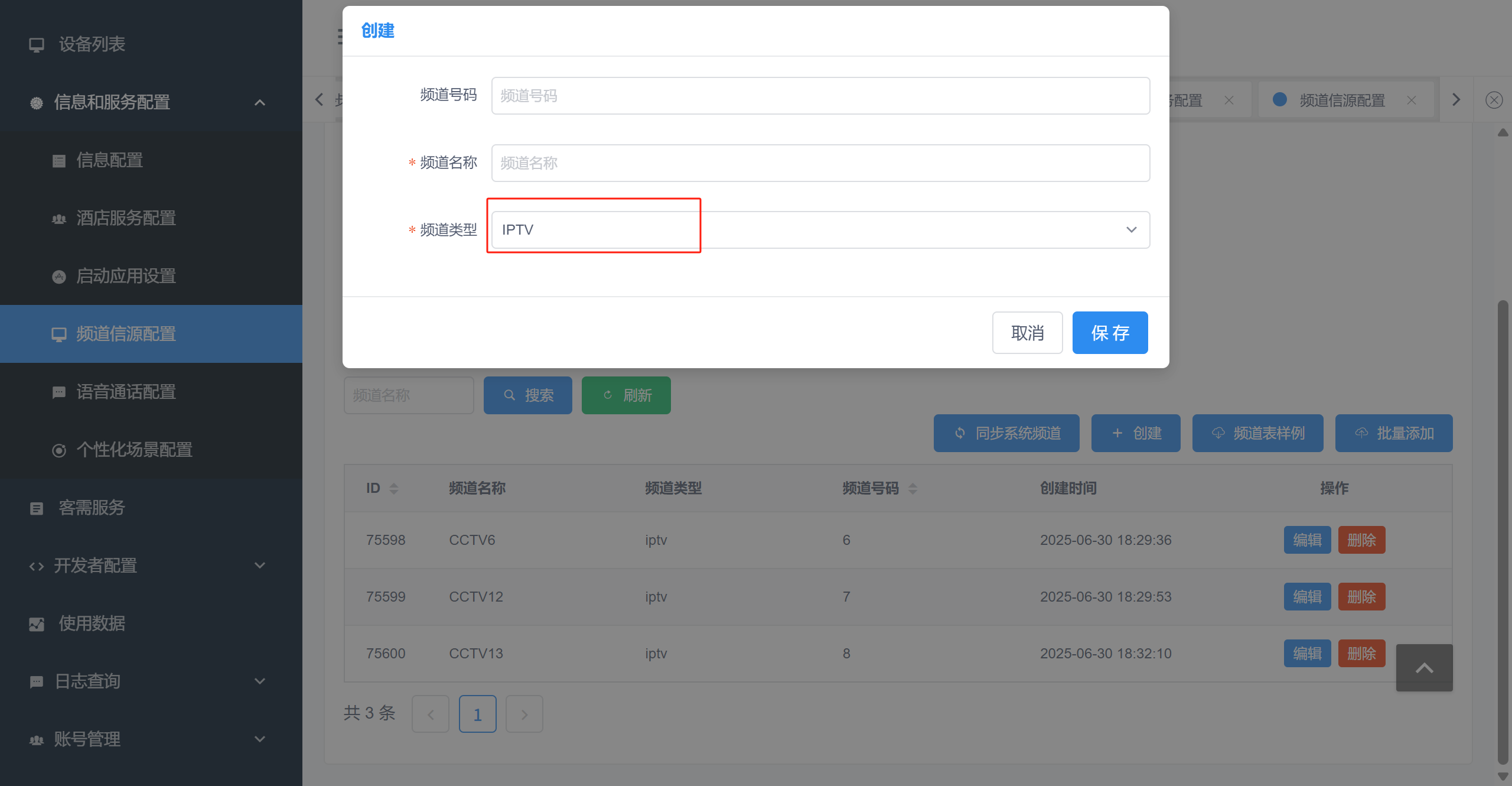1512x786 pixels.
Task: Click 取消 to dismiss the create dialog
Action: point(1027,333)
